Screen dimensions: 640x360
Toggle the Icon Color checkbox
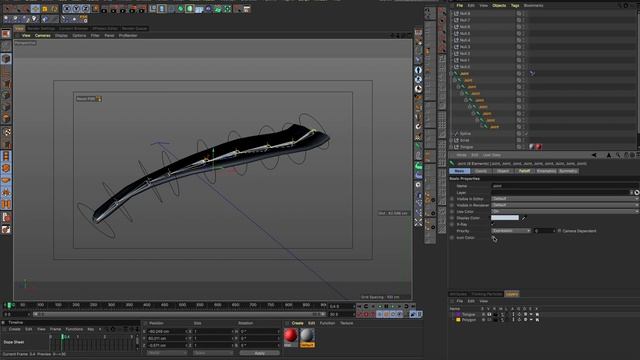pos(493,238)
